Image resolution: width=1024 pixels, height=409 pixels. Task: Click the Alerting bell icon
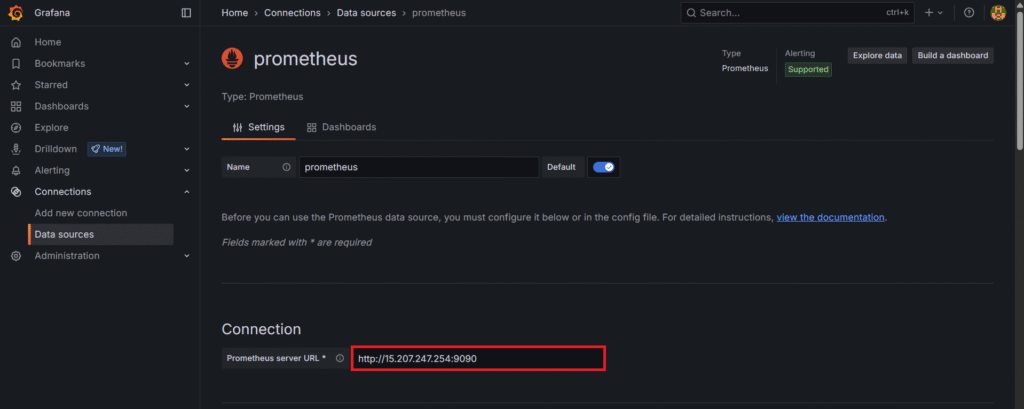[x=16, y=171]
